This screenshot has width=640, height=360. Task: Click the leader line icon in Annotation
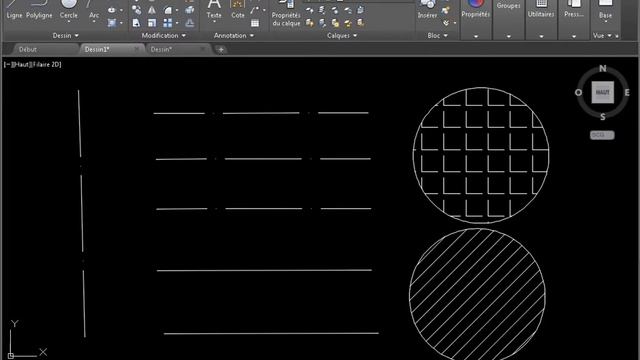click(x=255, y=10)
